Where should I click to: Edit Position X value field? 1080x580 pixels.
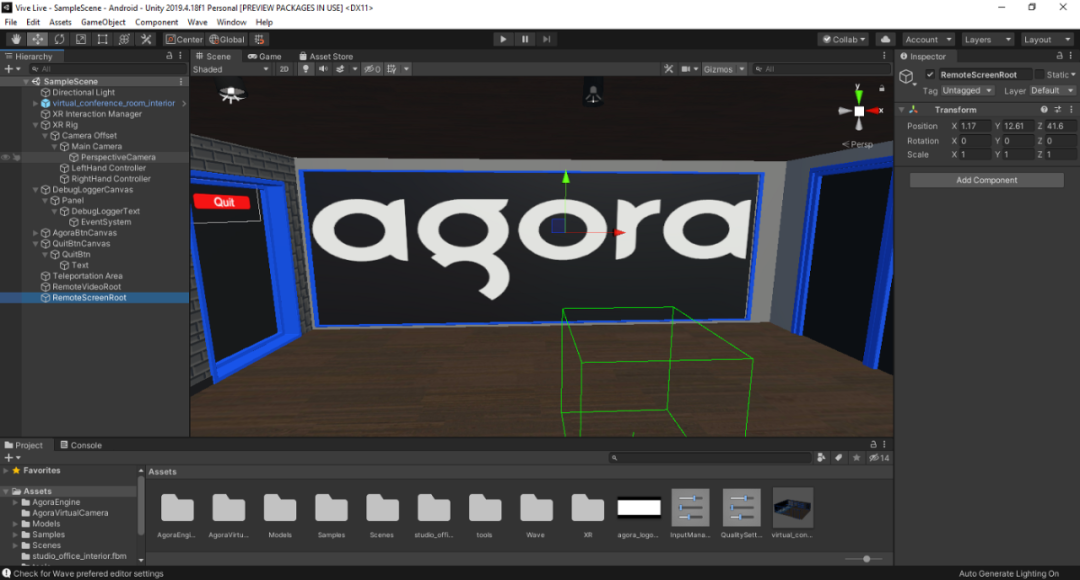[x=975, y=126]
